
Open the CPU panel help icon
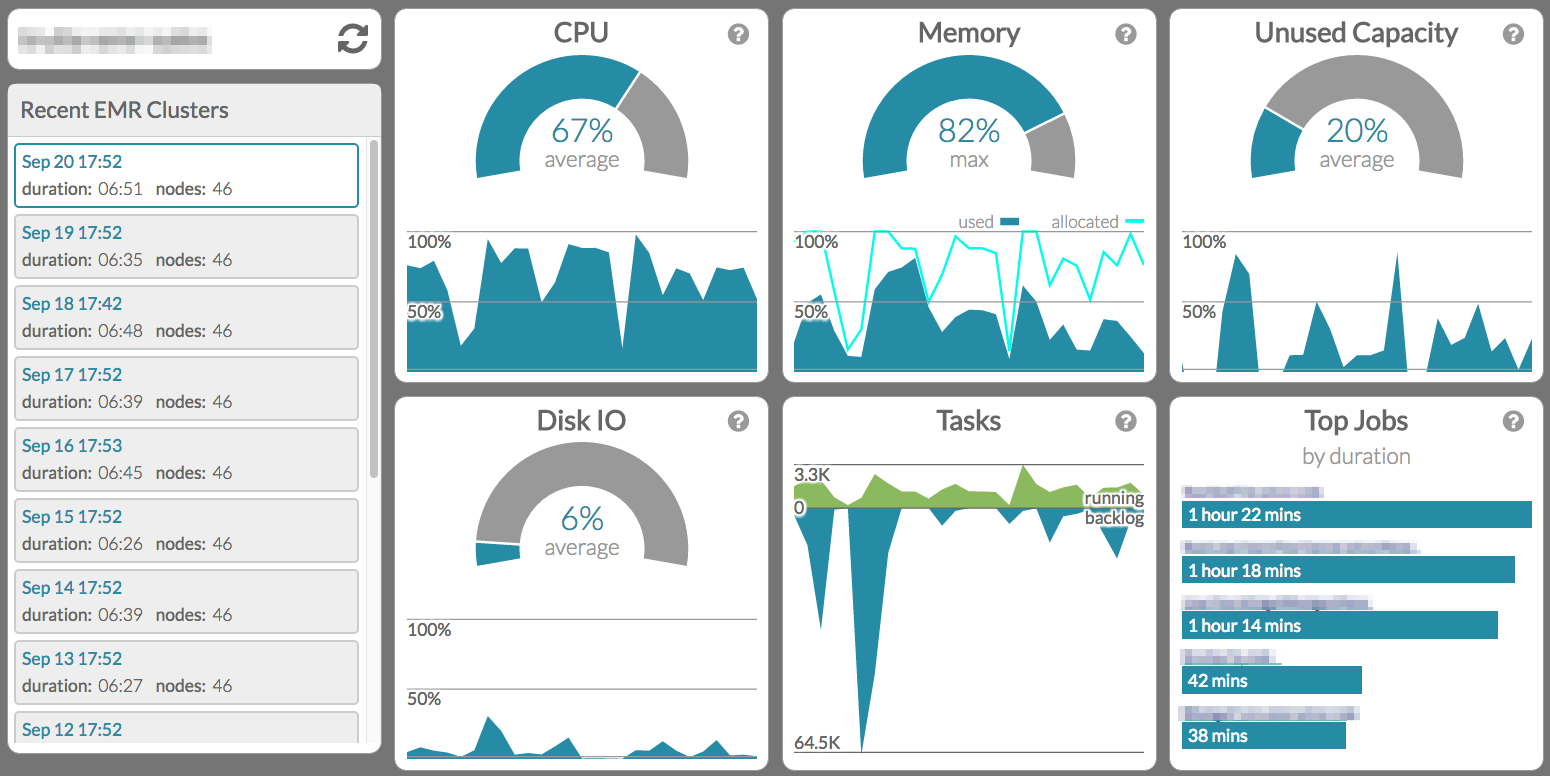(738, 34)
